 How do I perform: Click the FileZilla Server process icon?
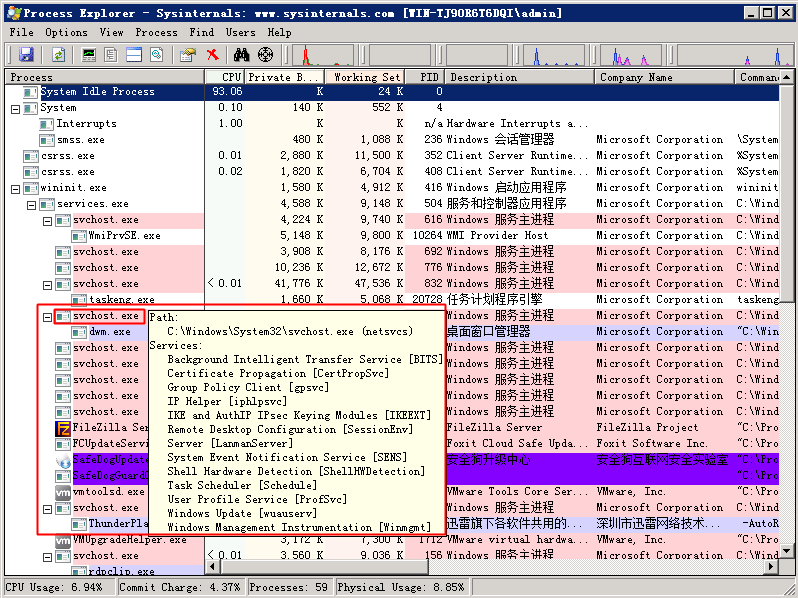[63, 428]
